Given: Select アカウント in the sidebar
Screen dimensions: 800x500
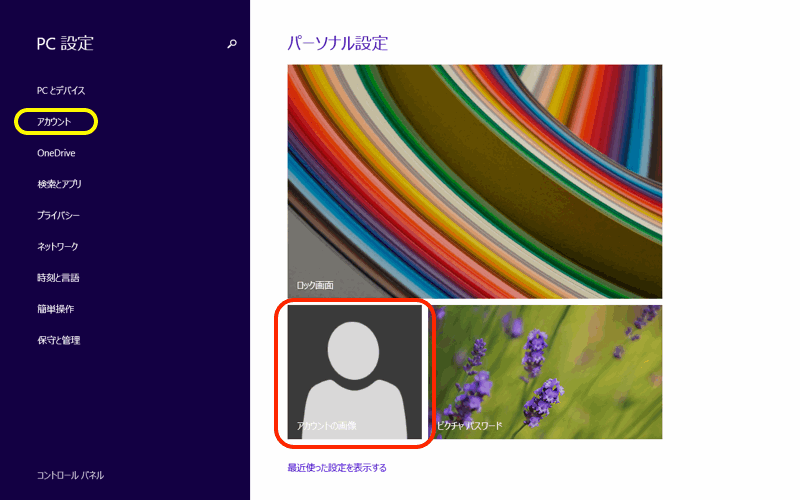Looking at the screenshot, I should (55, 122).
